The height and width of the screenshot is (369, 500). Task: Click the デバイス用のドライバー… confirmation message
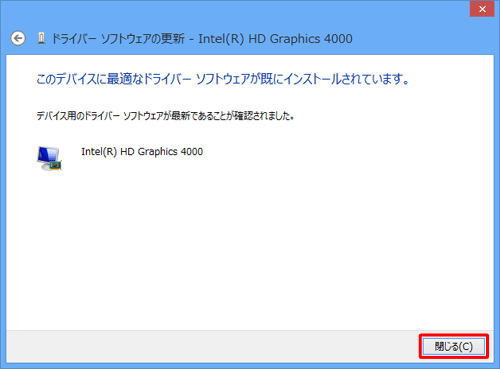coord(165,116)
